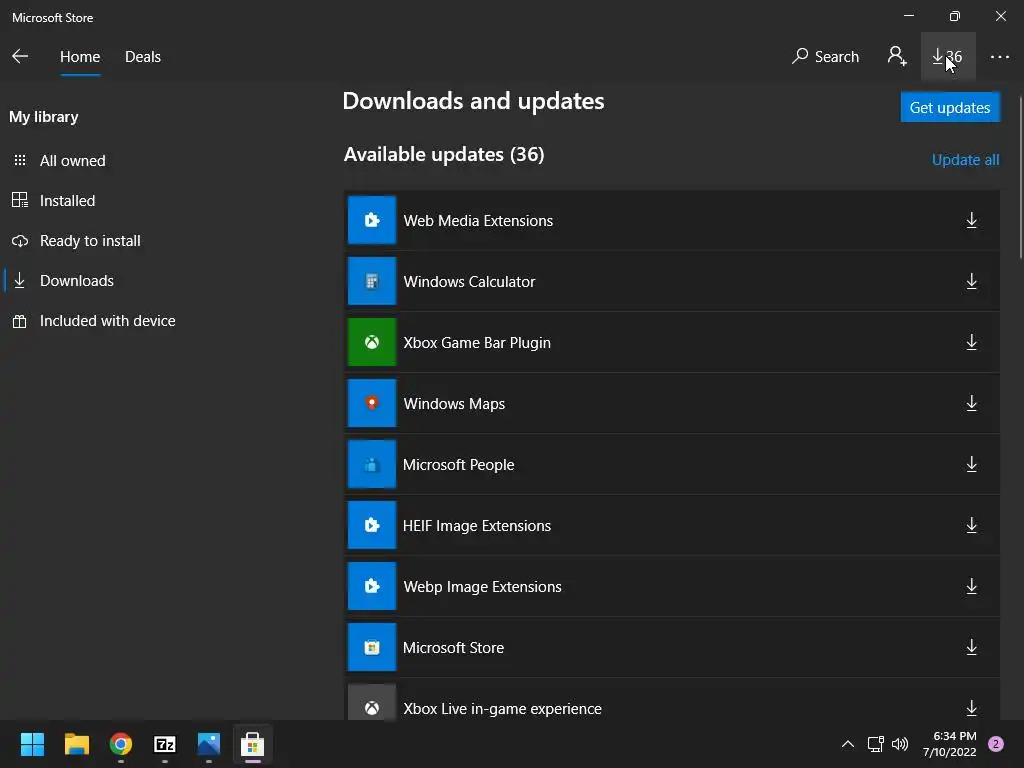
Task: Open the HEIF Image Extensions entry
Action: [672, 525]
